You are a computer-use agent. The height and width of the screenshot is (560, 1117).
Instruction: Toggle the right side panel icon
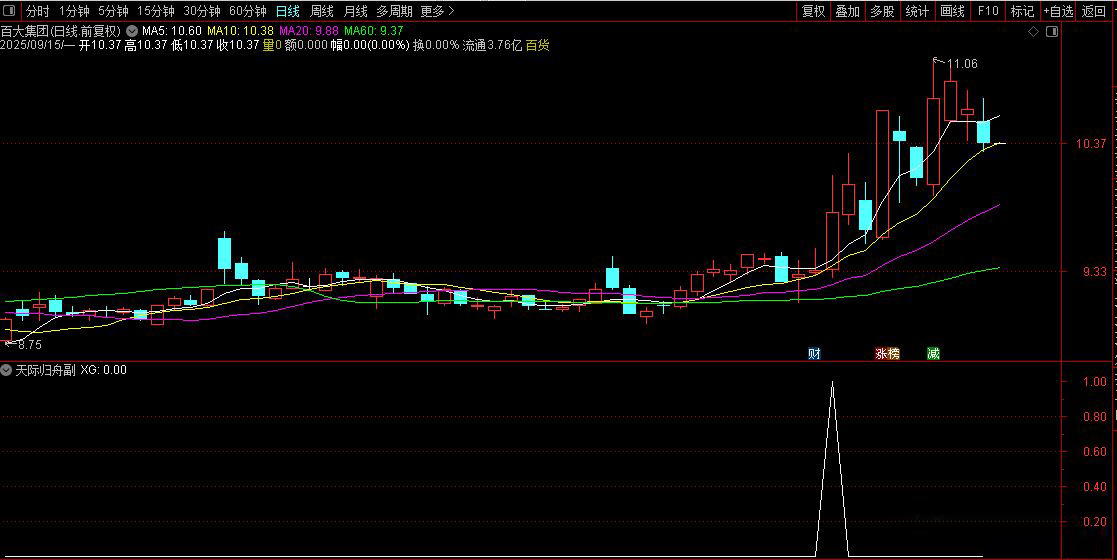point(1052,31)
